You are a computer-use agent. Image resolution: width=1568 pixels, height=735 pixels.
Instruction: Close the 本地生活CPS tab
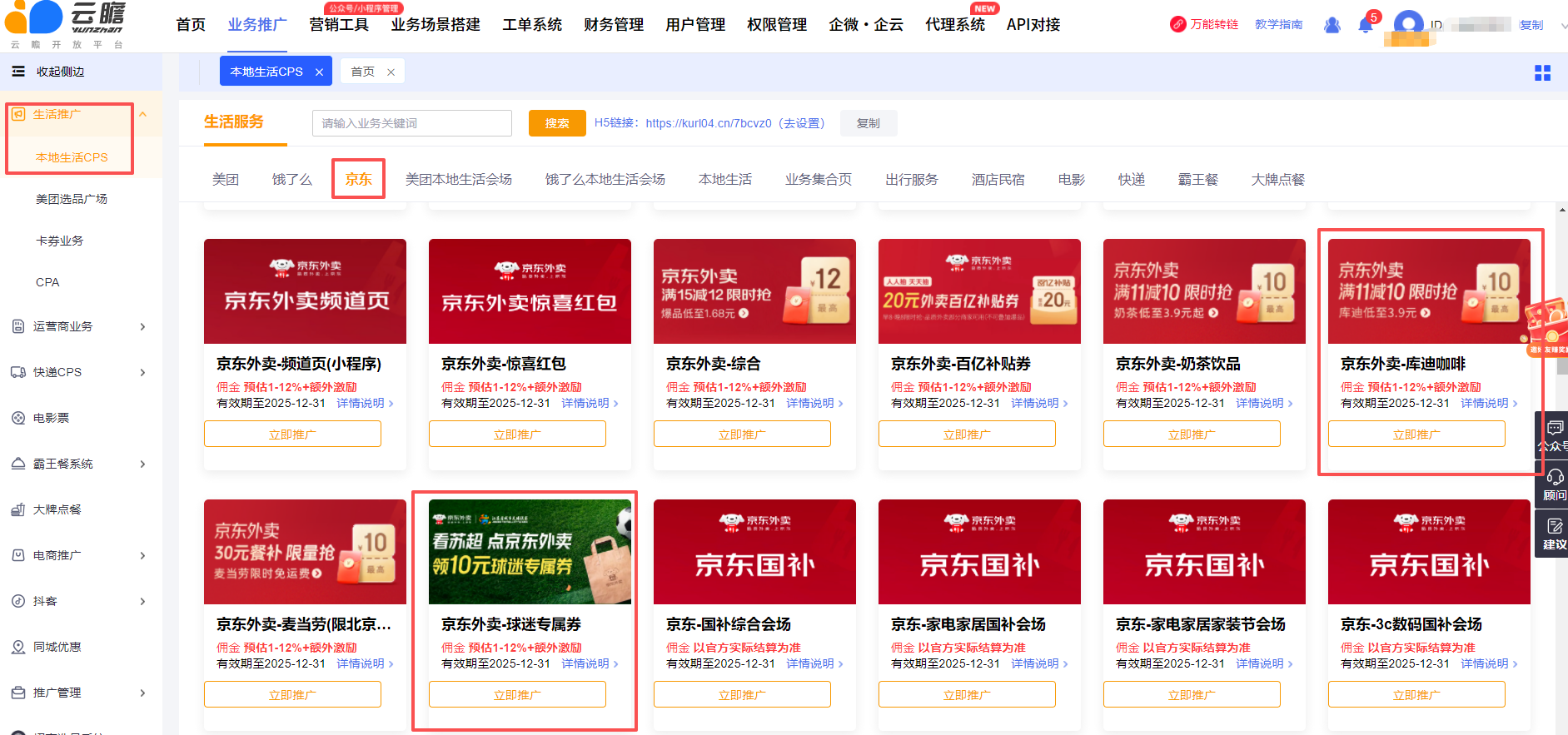point(319,72)
